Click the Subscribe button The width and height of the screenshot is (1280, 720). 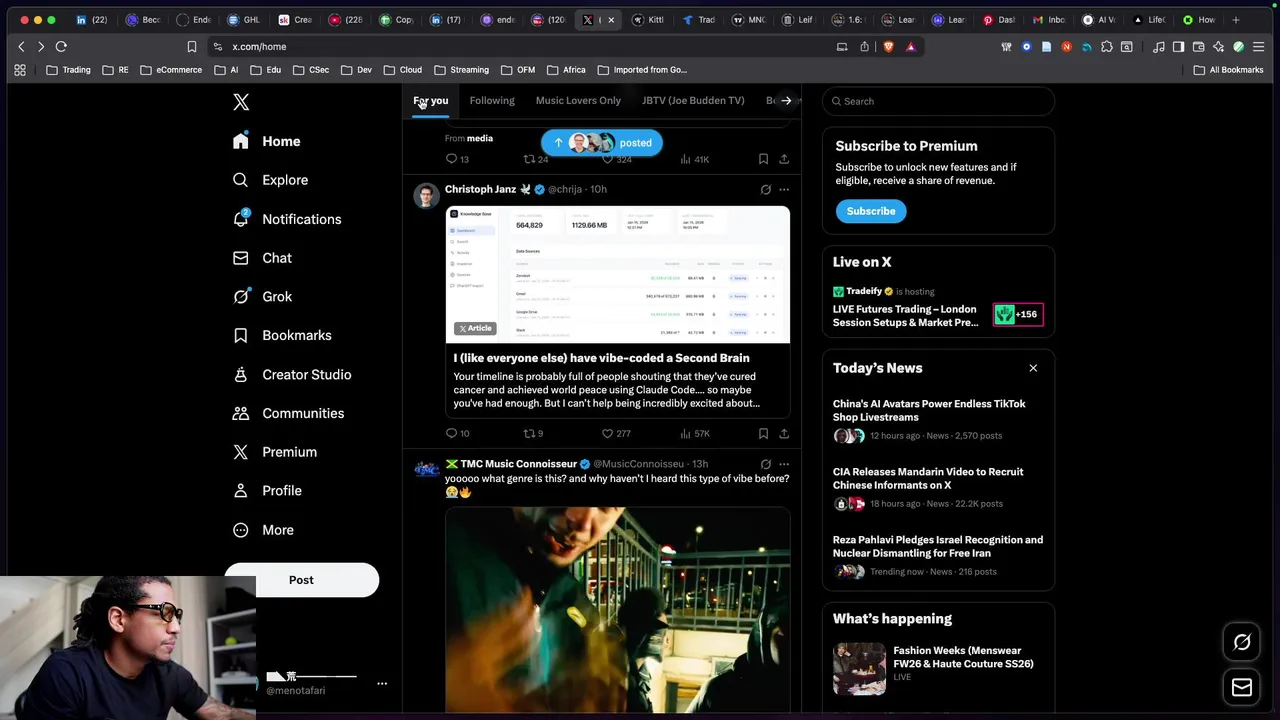(x=871, y=211)
